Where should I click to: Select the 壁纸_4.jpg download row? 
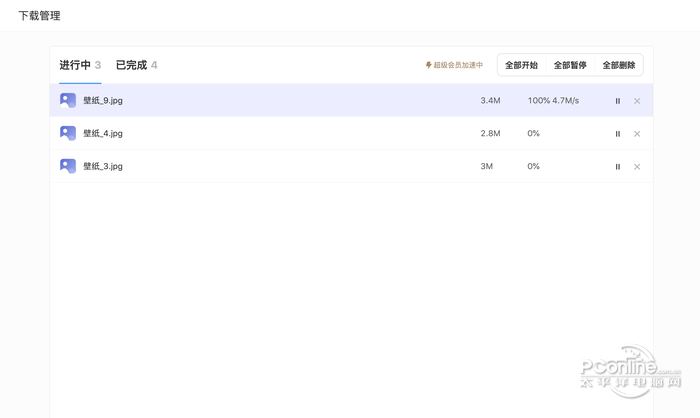(x=300, y=133)
